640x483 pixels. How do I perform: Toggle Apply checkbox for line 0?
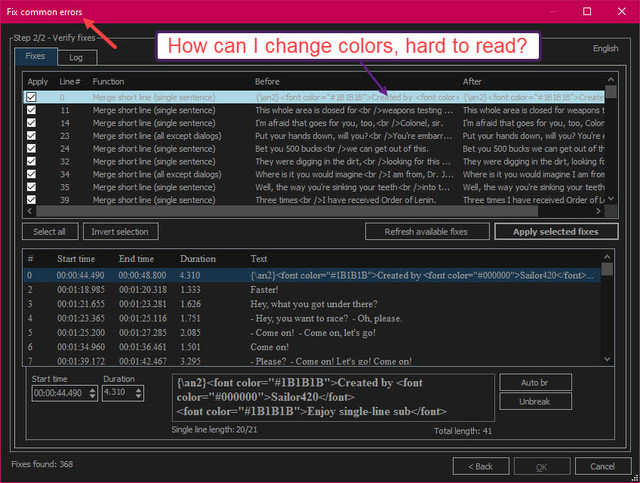[31, 97]
